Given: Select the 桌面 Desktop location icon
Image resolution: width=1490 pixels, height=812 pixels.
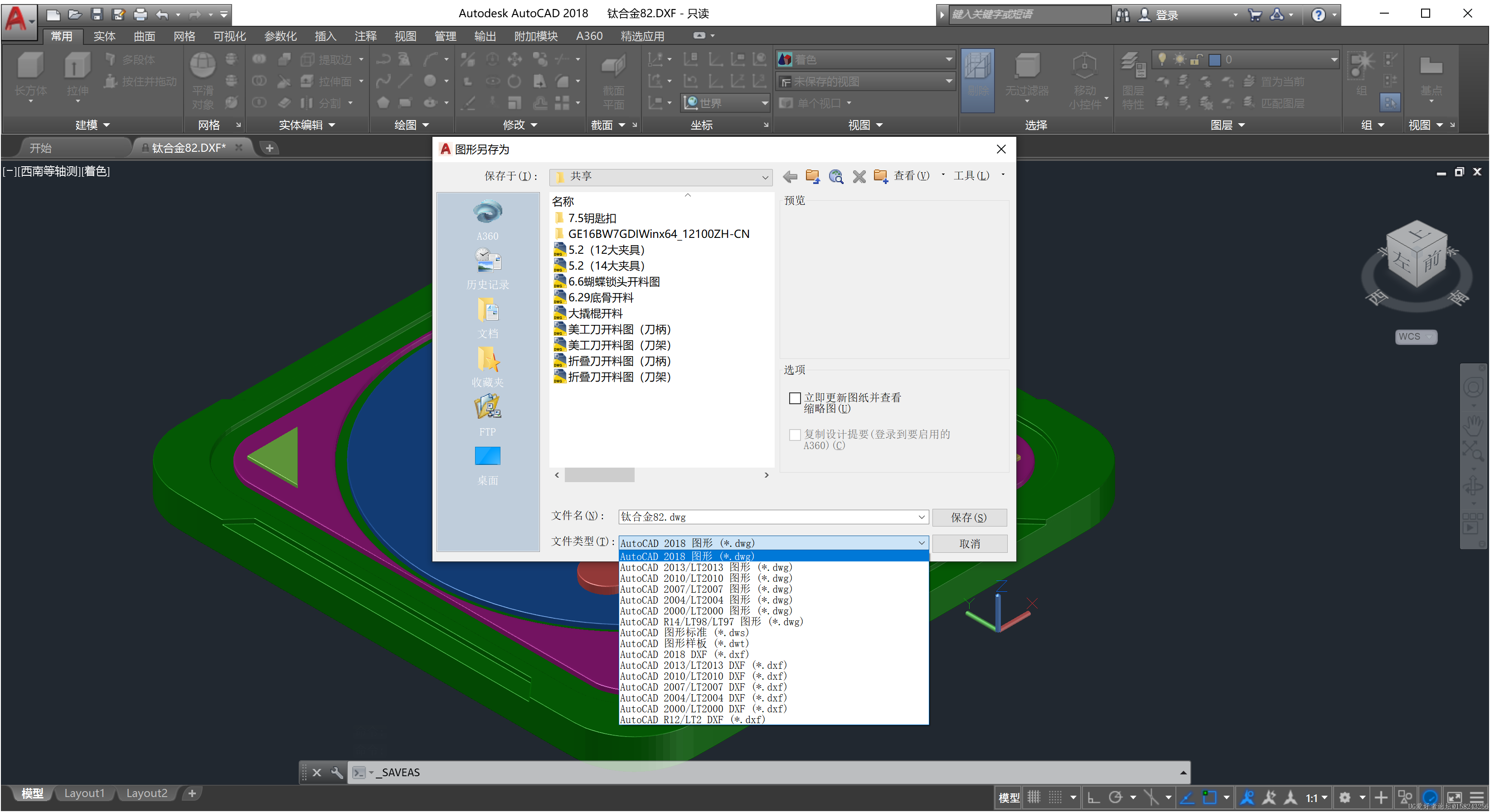Looking at the screenshot, I should click(488, 465).
